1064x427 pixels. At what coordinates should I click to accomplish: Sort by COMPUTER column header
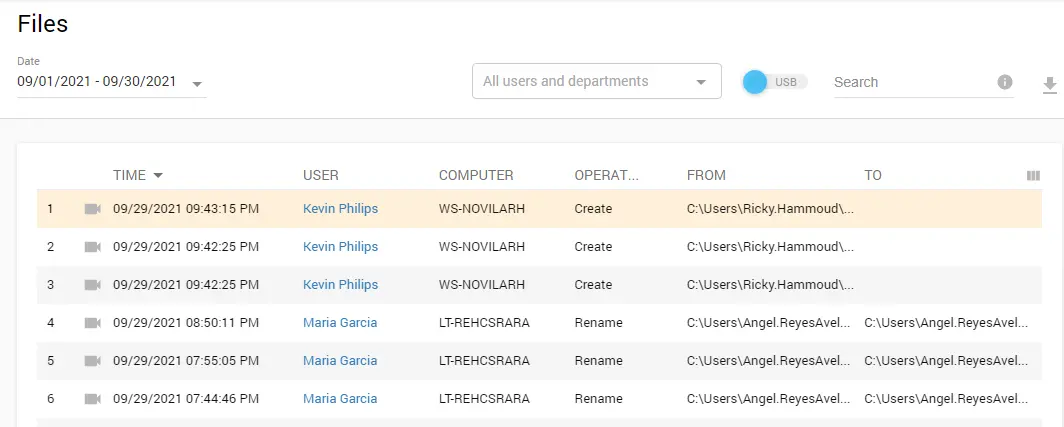476,175
